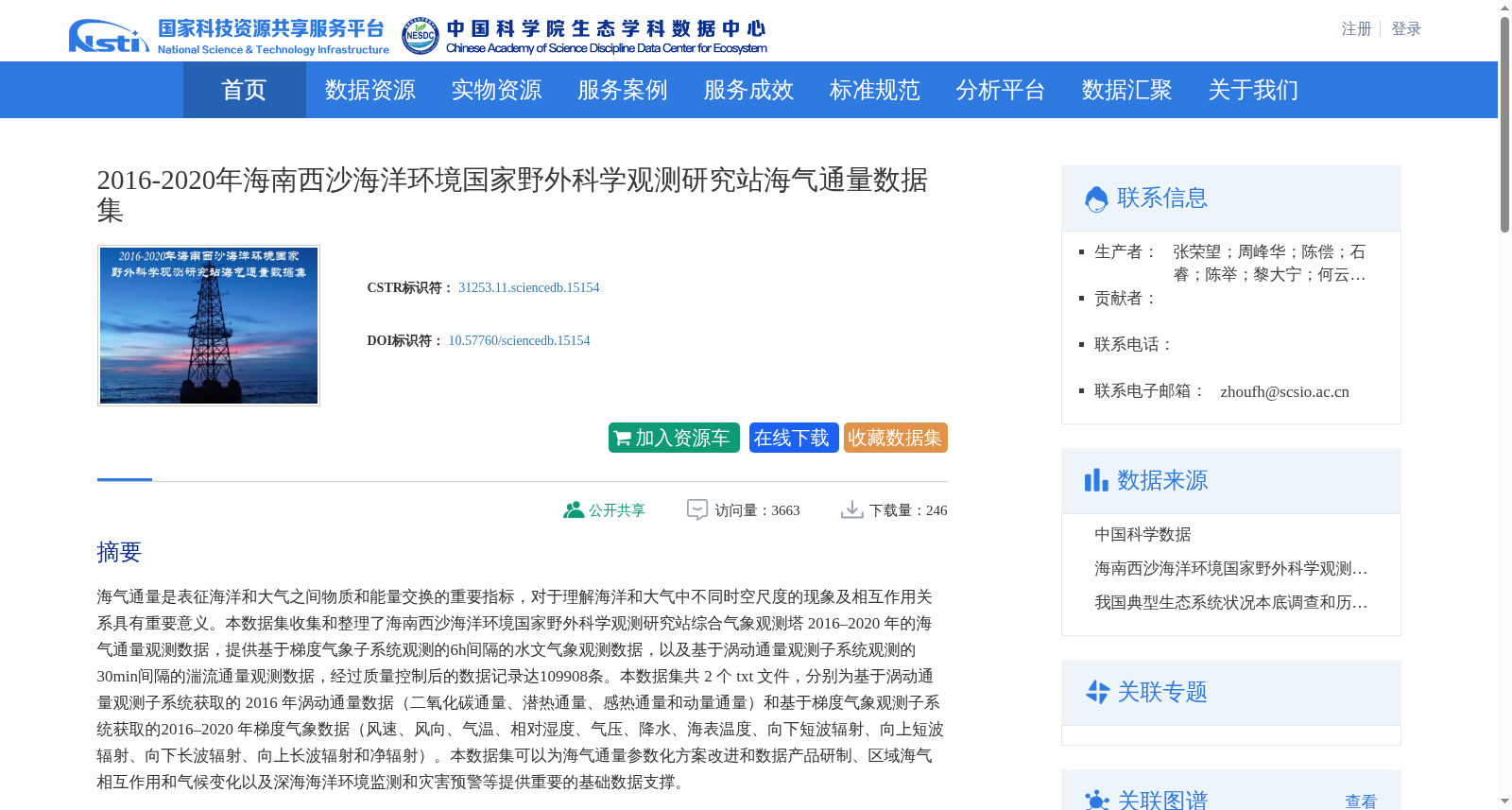
Task: Click the producer names list text
Action: click(1269, 264)
